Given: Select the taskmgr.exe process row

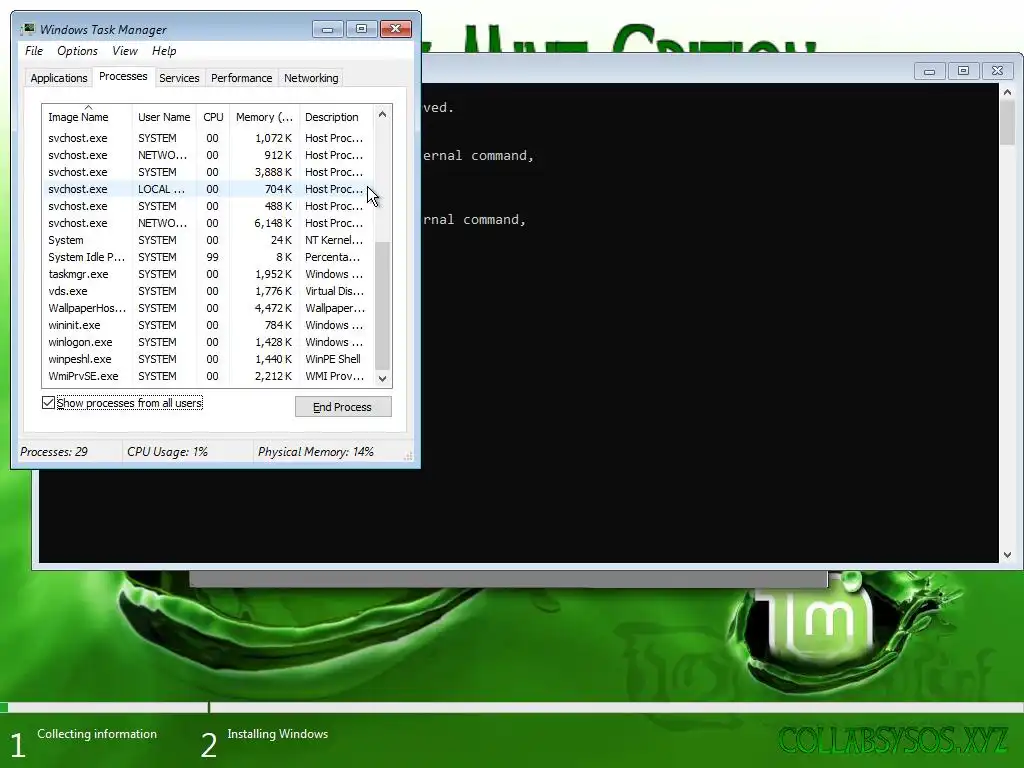Looking at the screenshot, I should click(x=208, y=274).
